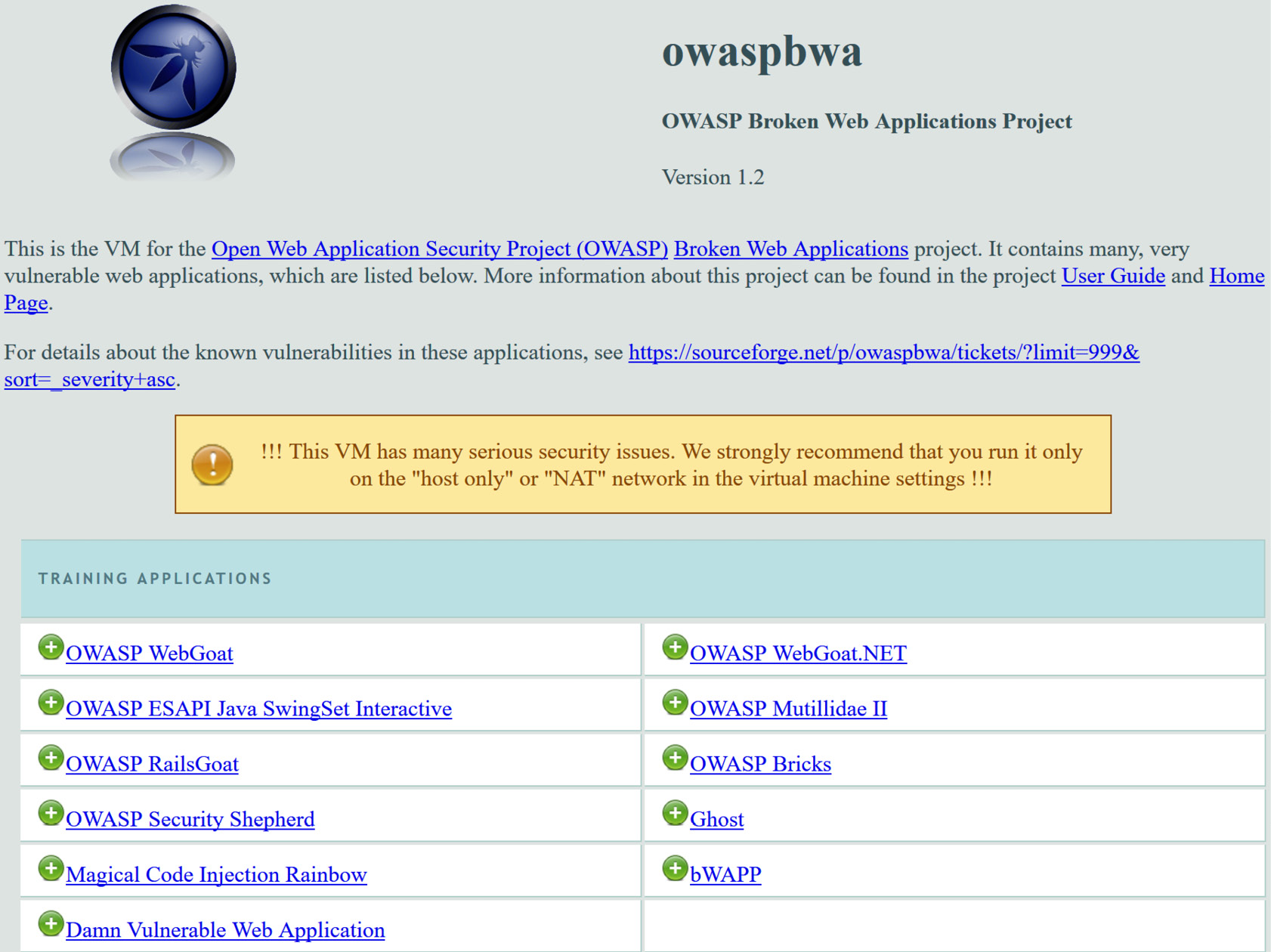Expand plus icon next to Damn Vulnerable Web Application
Image resolution: width=1271 pixels, height=952 pixels.
pos(51,924)
